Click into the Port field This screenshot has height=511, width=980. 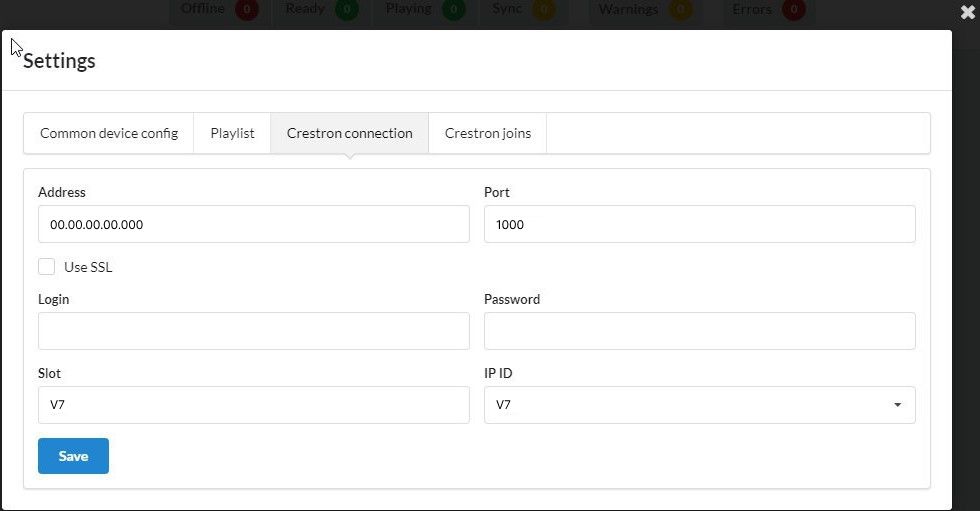[699, 224]
